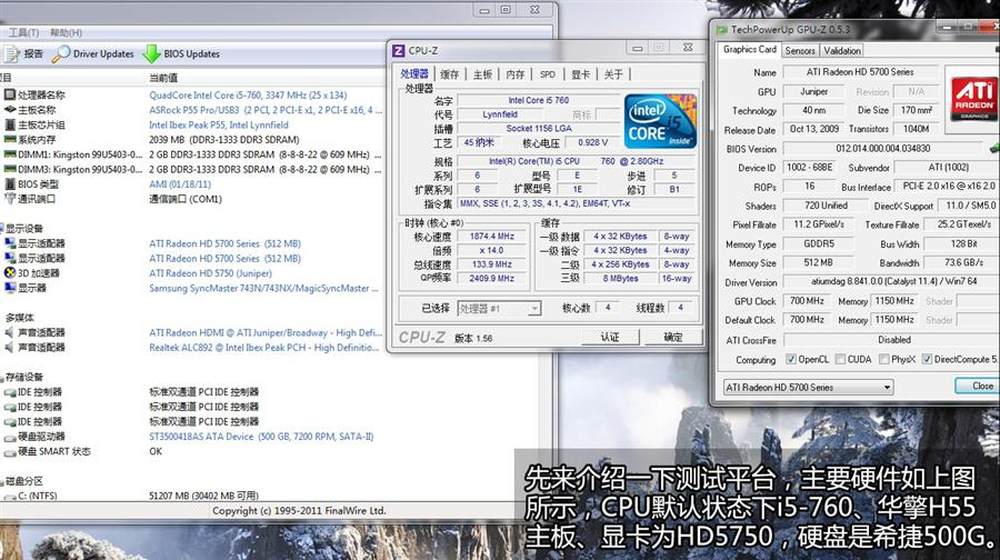Viewport: 1000px width, 560px height.
Task: Click the 通讯端口 port icon
Action: coord(10,198)
